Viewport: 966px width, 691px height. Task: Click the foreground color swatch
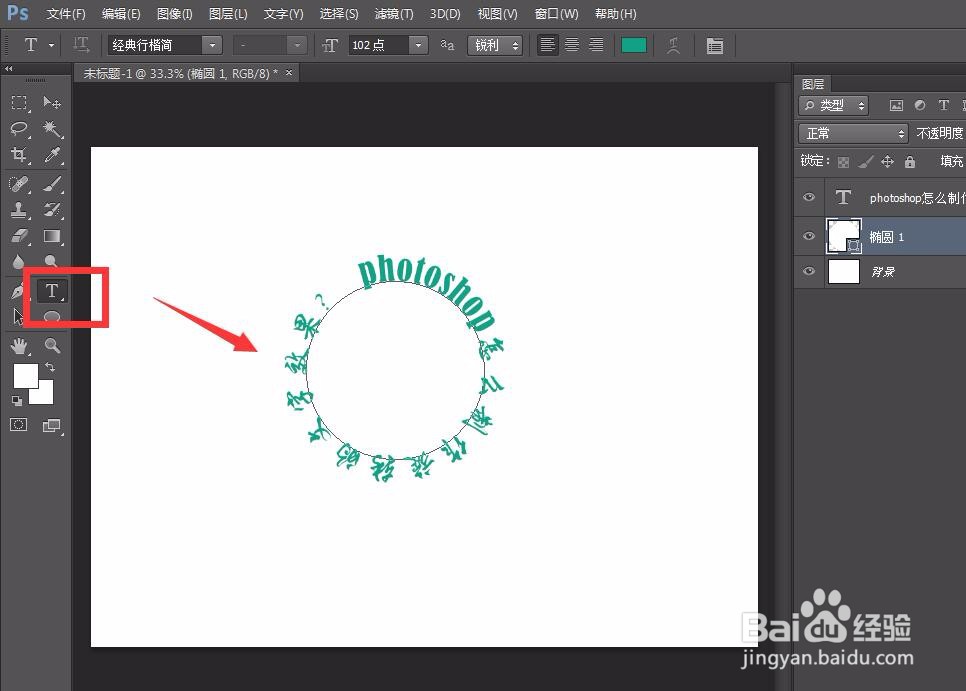pos(25,375)
